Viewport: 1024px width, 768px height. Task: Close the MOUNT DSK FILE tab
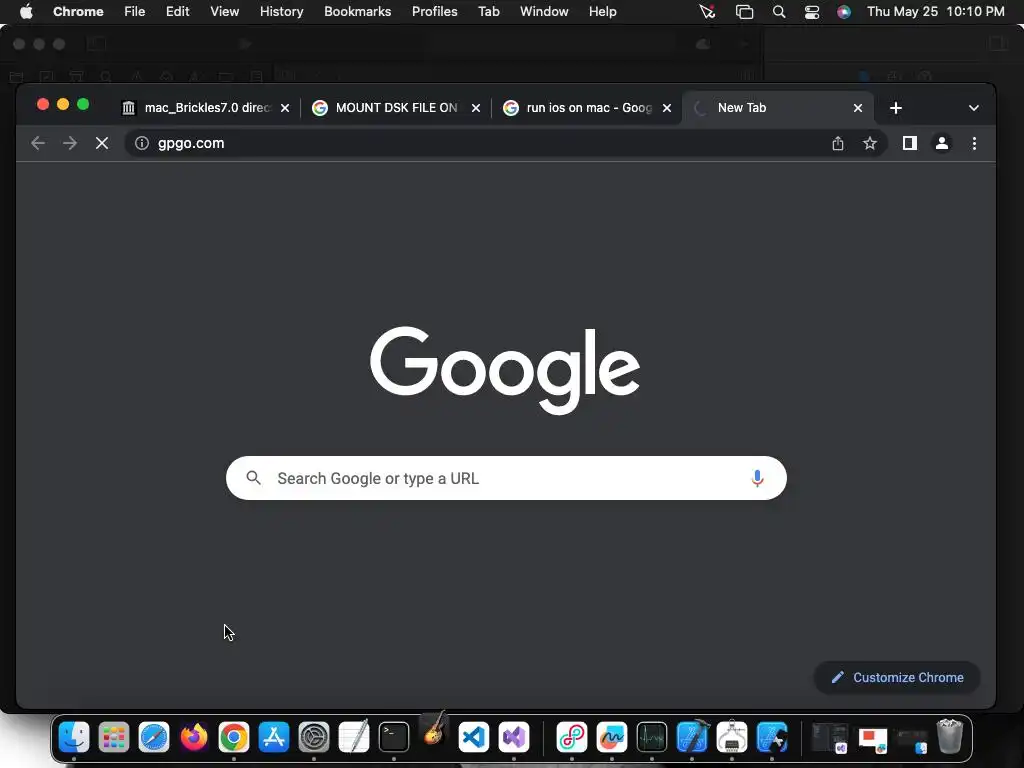(x=476, y=108)
